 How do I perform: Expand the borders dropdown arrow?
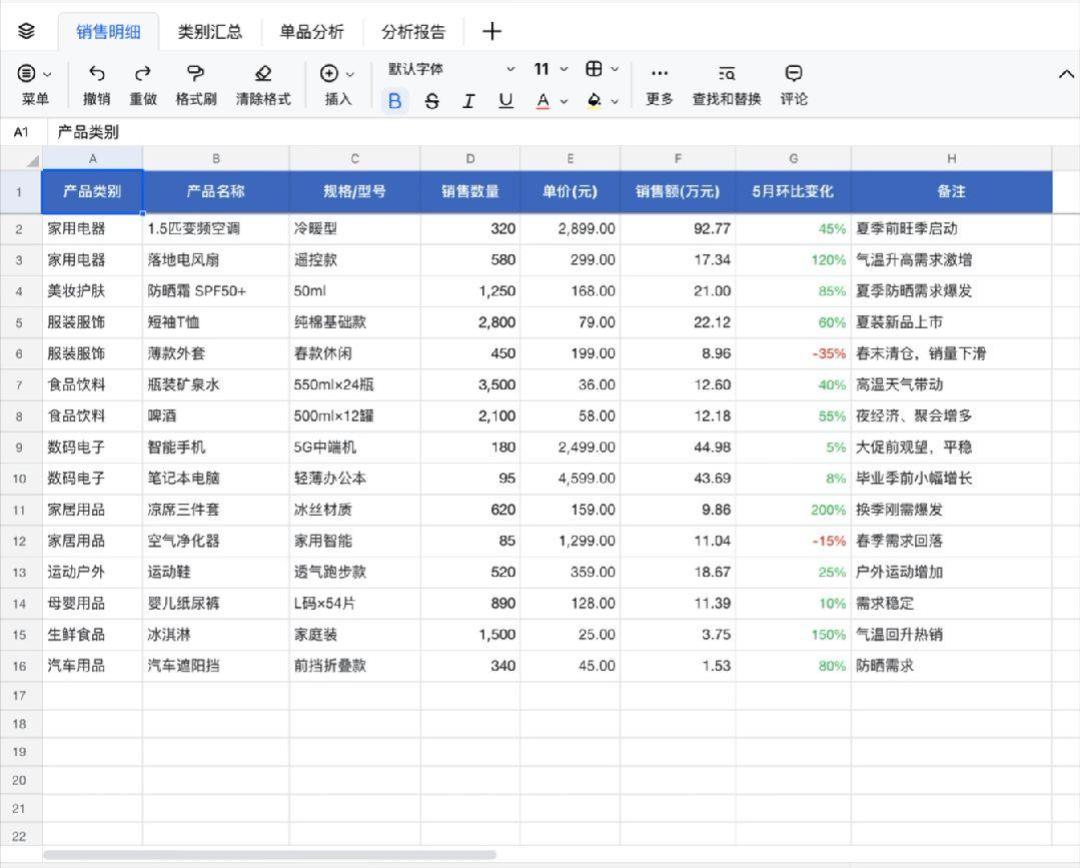pos(614,69)
